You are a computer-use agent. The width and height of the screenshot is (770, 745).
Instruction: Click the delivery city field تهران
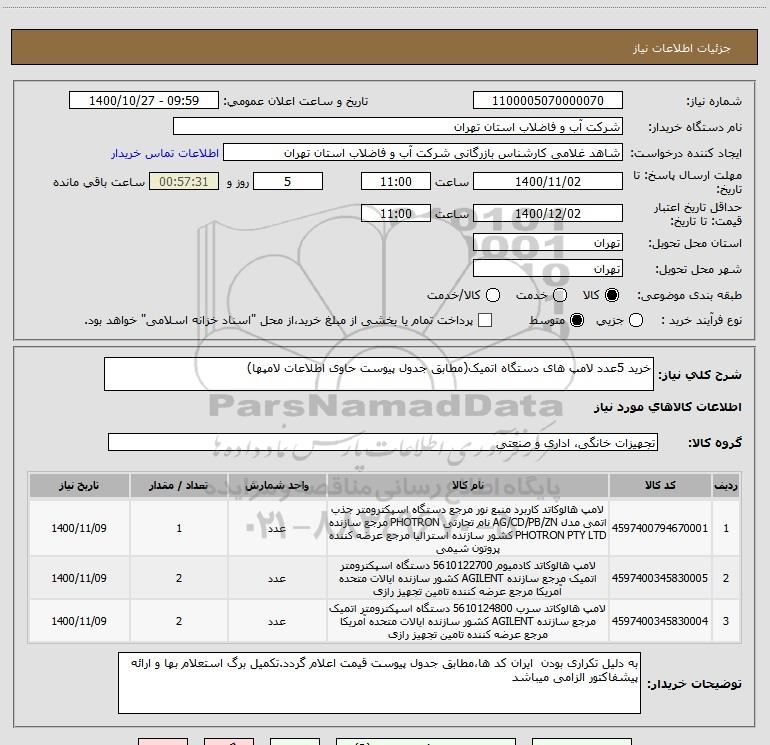pyautogui.click(x=548, y=269)
